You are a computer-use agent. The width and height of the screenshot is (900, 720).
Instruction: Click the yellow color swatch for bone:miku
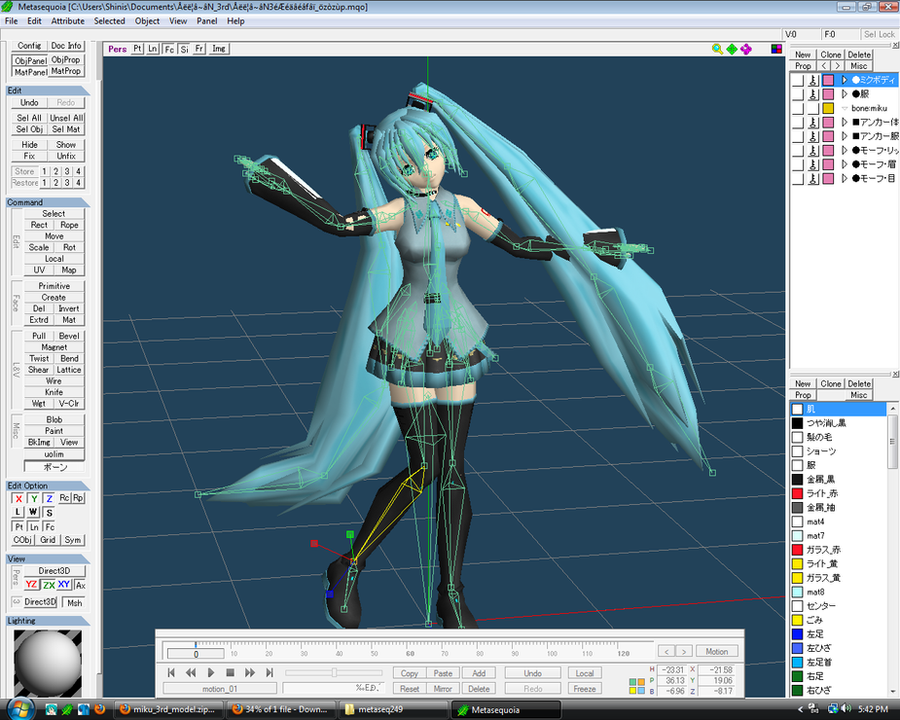click(x=828, y=109)
